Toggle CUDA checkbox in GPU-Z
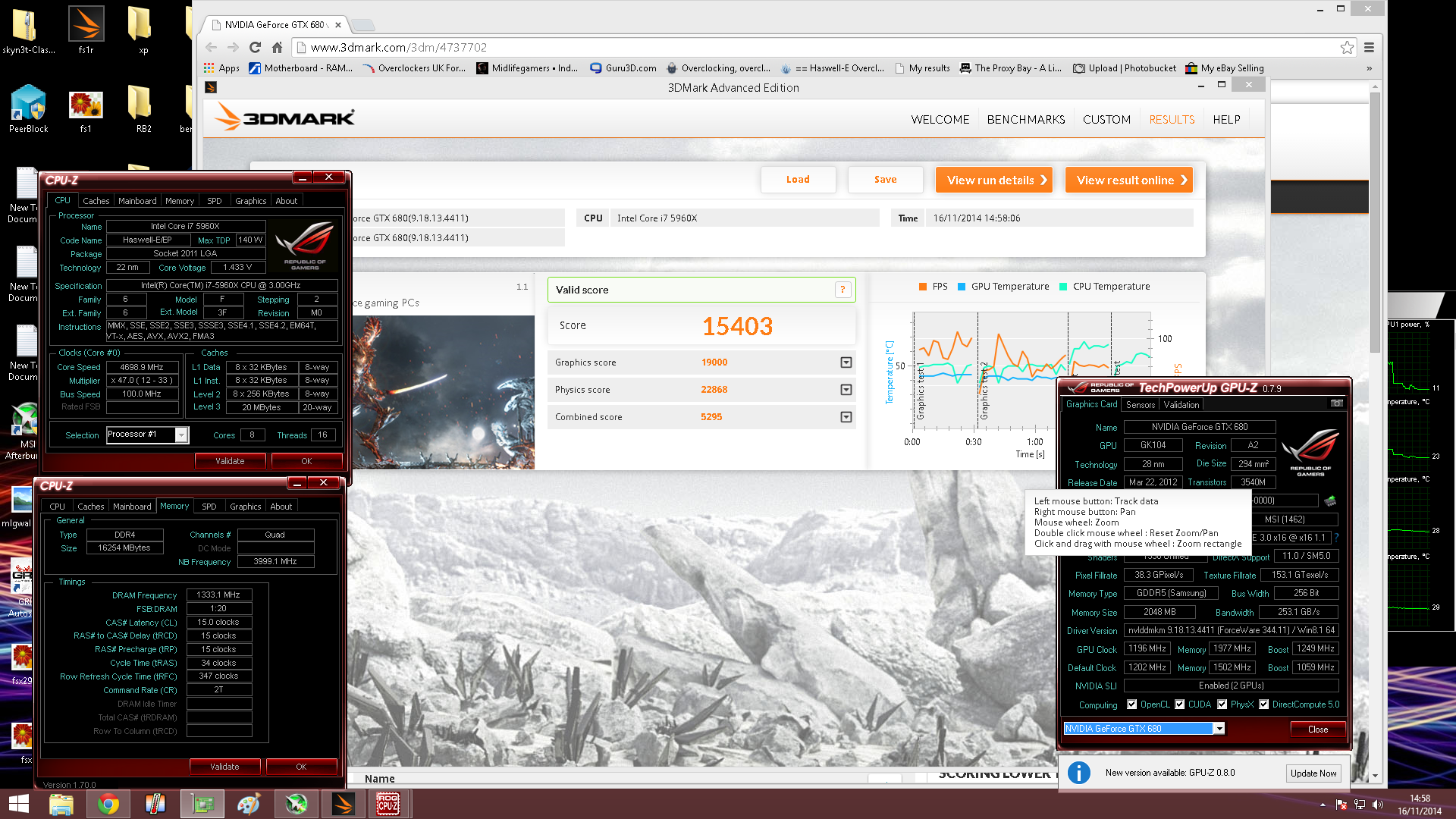Screen dimensions: 1456x819 coord(1179,704)
